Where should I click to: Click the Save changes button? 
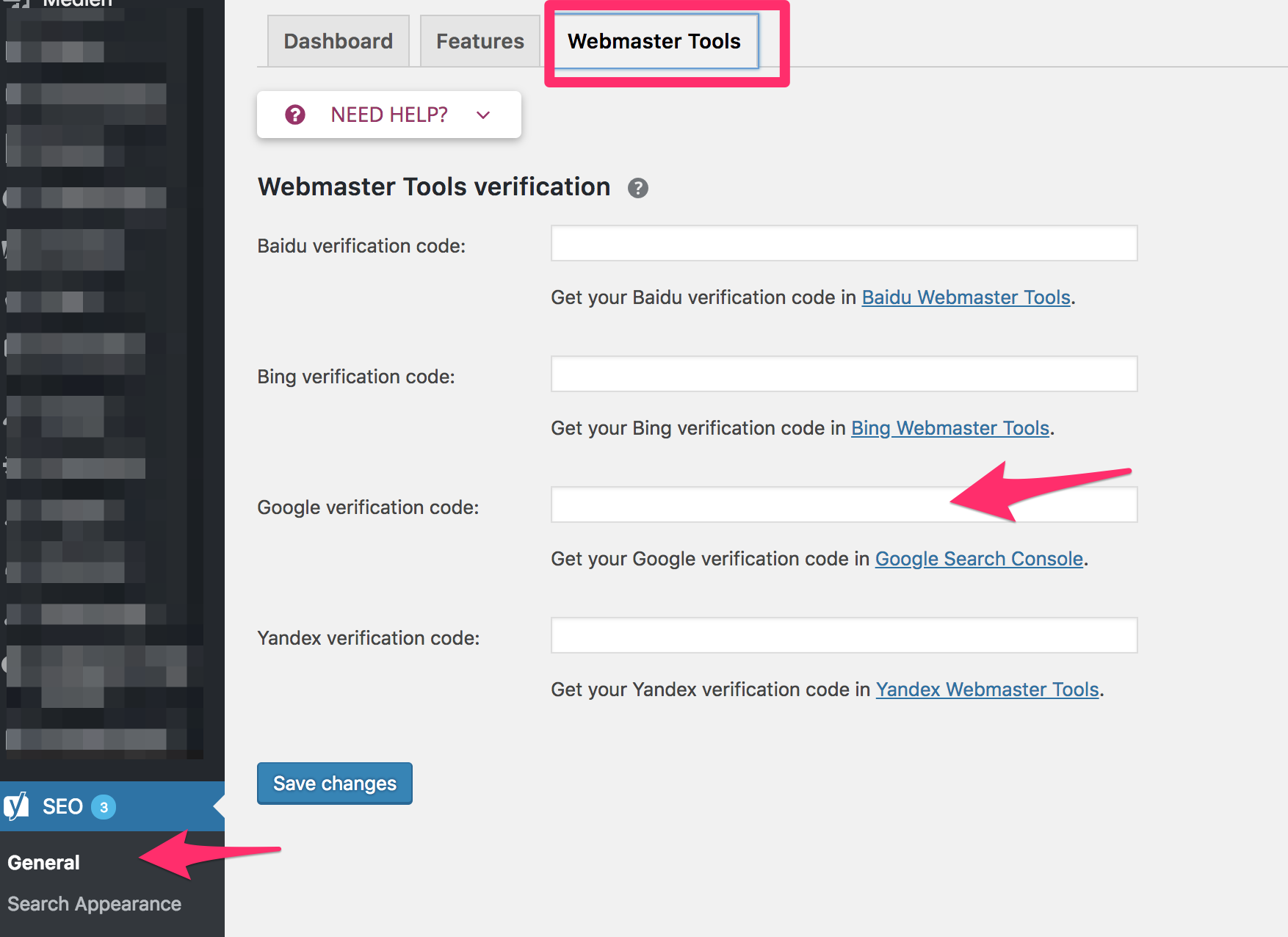[335, 784]
